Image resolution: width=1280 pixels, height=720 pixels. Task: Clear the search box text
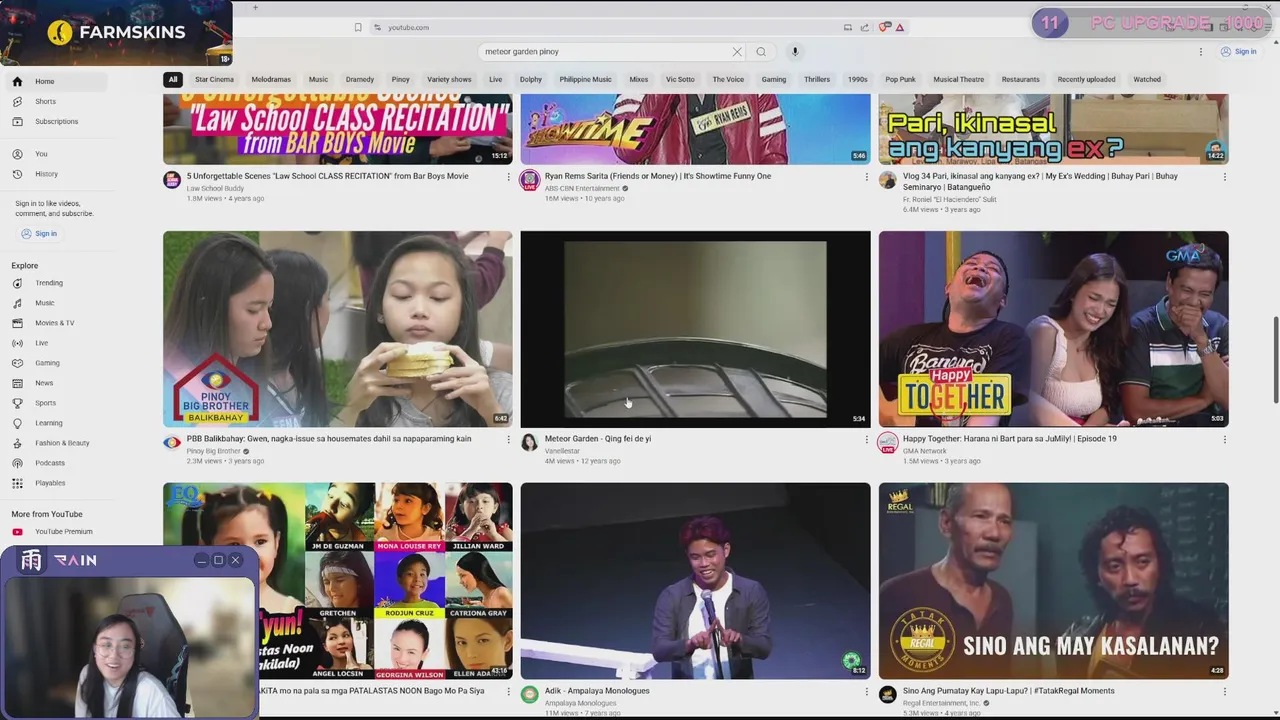pyautogui.click(x=737, y=52)
